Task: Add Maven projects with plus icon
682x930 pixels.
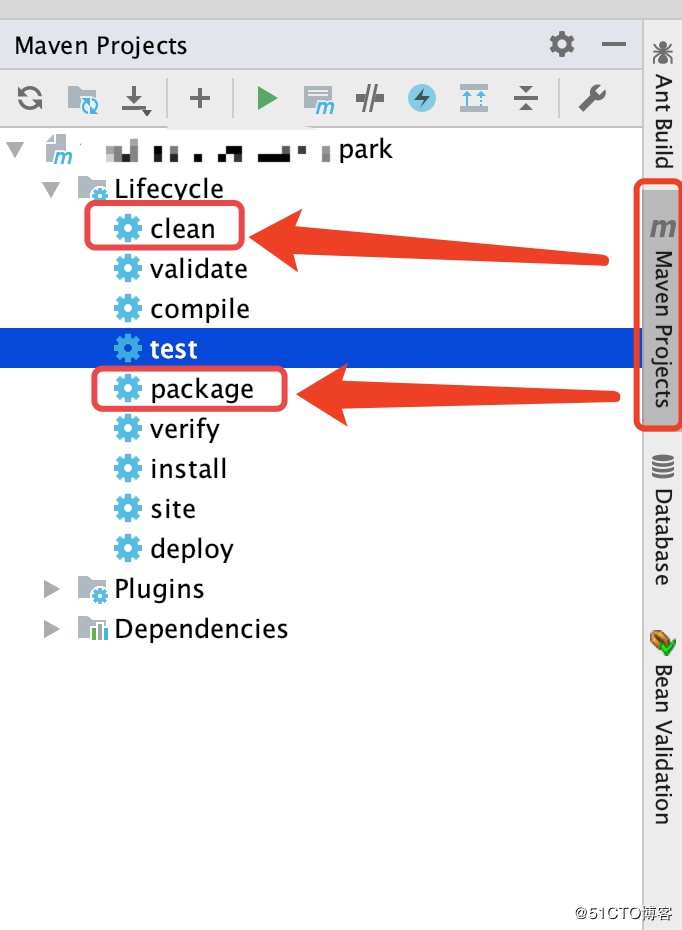Action: (200, 98)
